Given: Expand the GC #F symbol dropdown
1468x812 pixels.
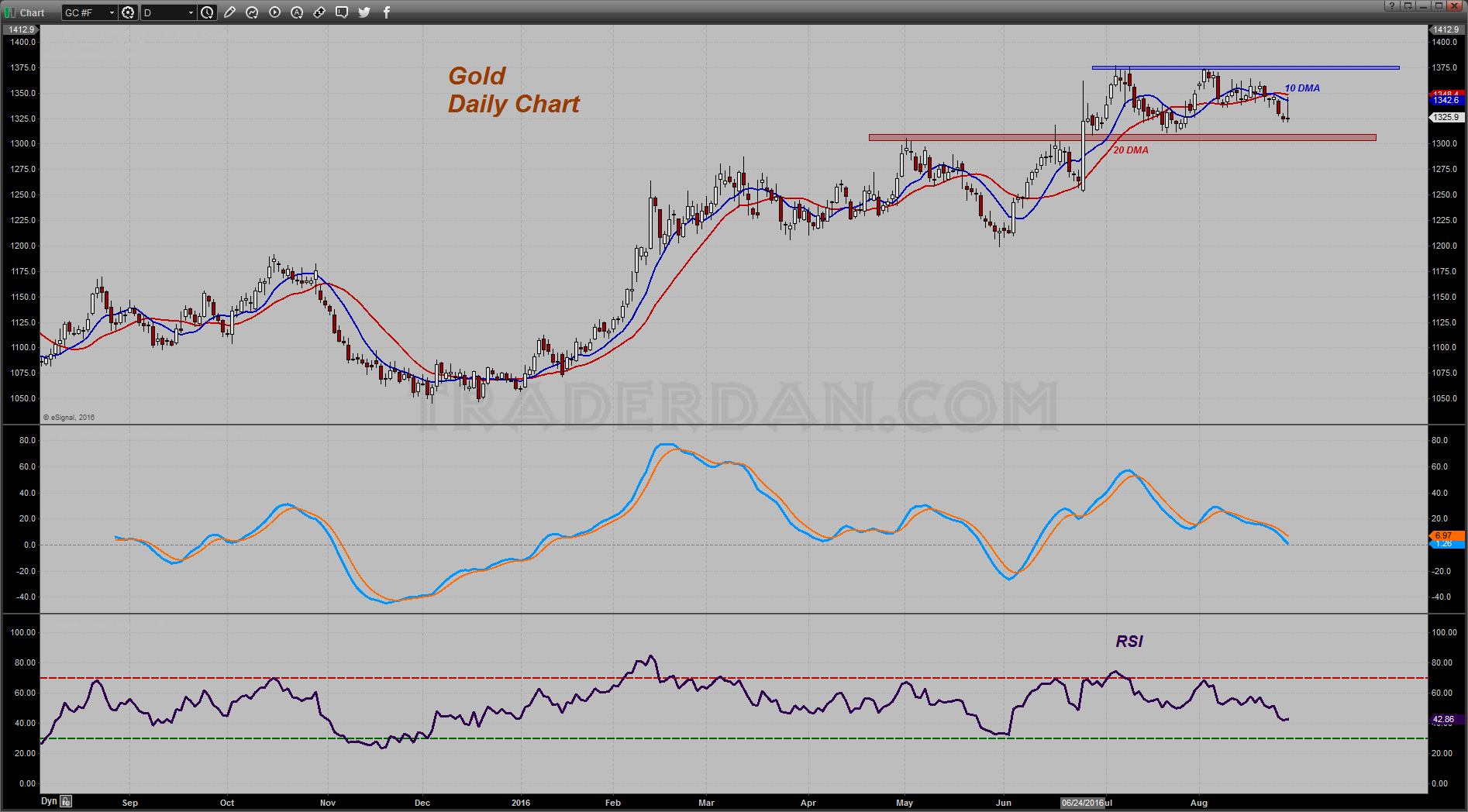Looking at the screenshot, I should 112,12.
